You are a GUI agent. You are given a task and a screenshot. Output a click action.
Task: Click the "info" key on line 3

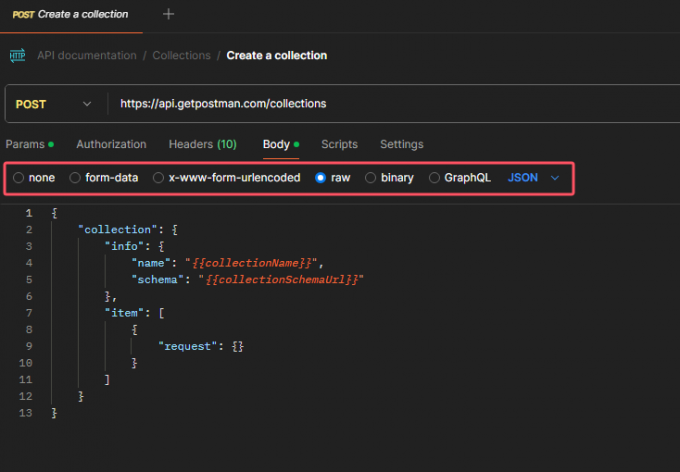pyautogui.click(x=124, y=246)
